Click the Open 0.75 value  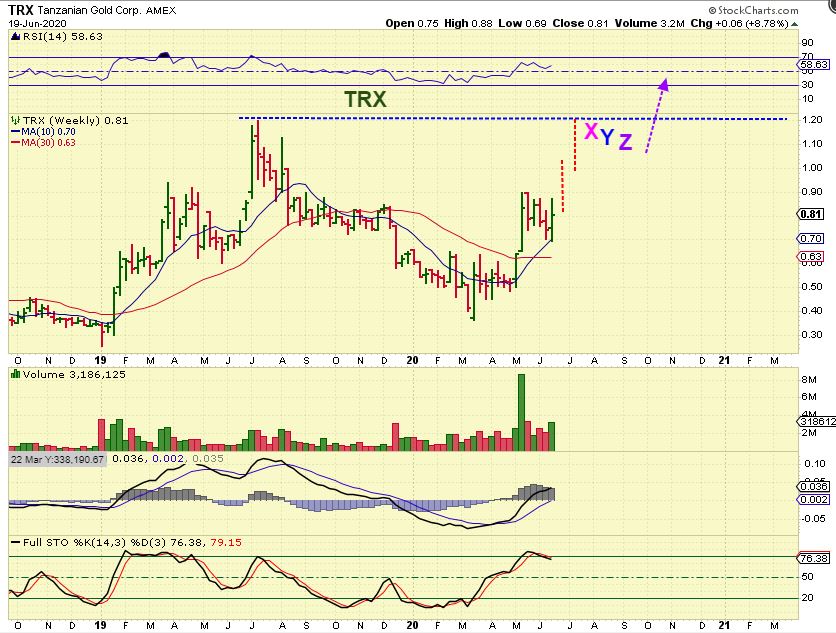pyautogui.click(x=412, y=23)
